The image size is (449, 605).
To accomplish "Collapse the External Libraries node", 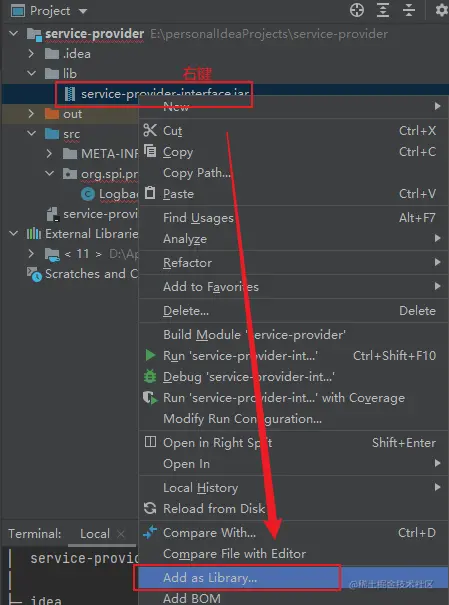I will point(14,233).
